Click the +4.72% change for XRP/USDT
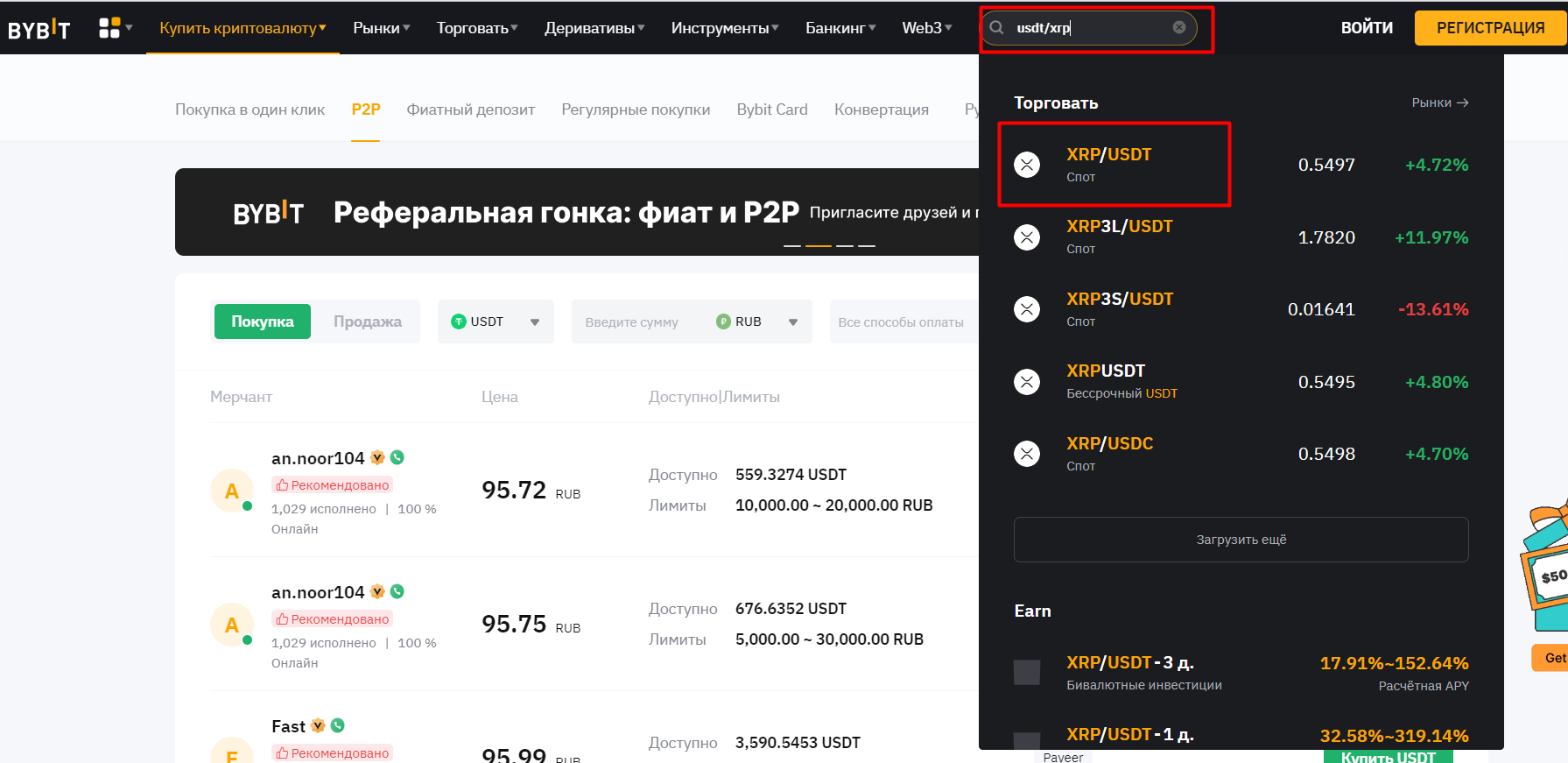1568x763 pixels. [1437, 165]
